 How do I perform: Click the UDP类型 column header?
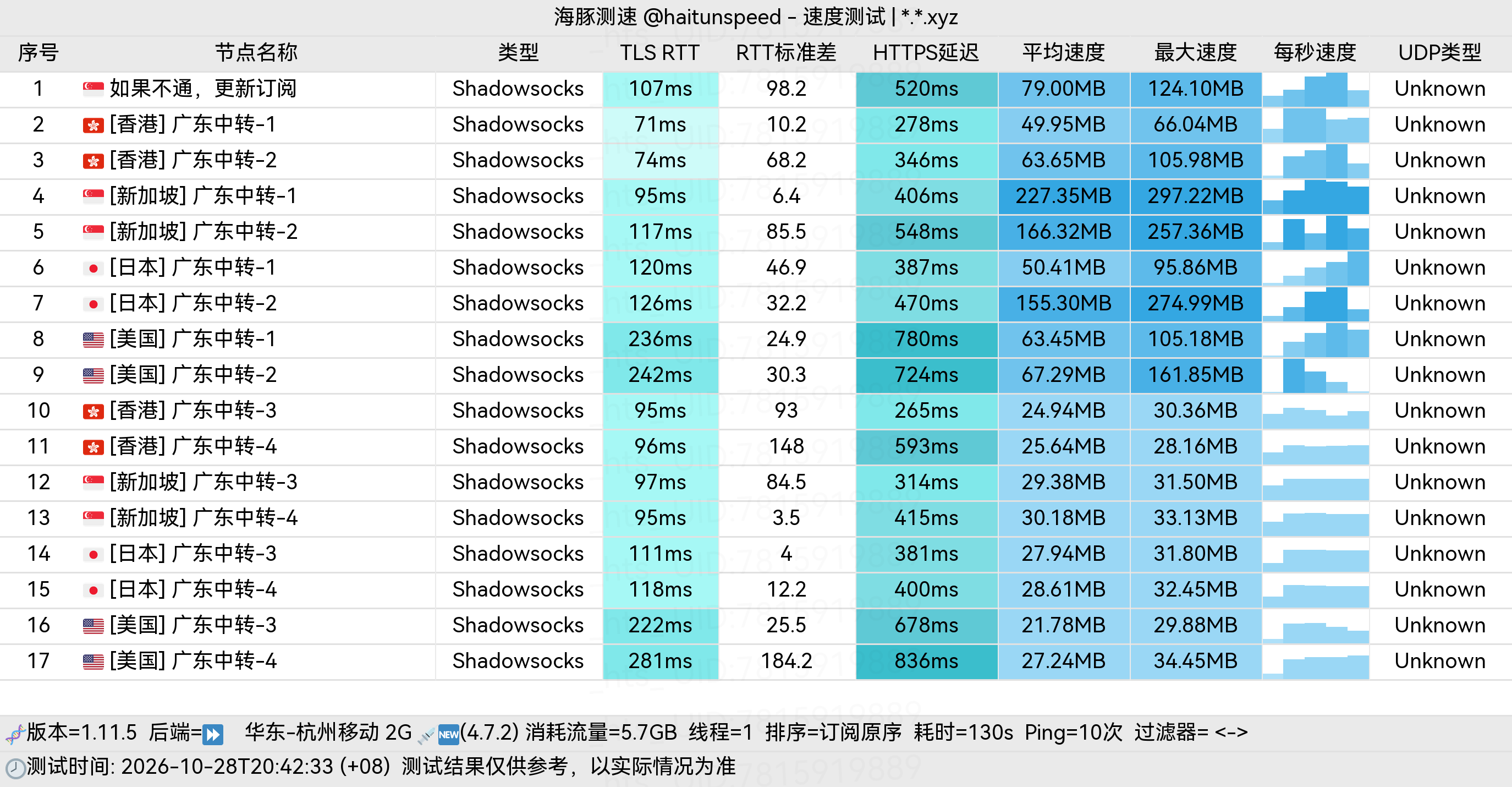click(1440, 53)
